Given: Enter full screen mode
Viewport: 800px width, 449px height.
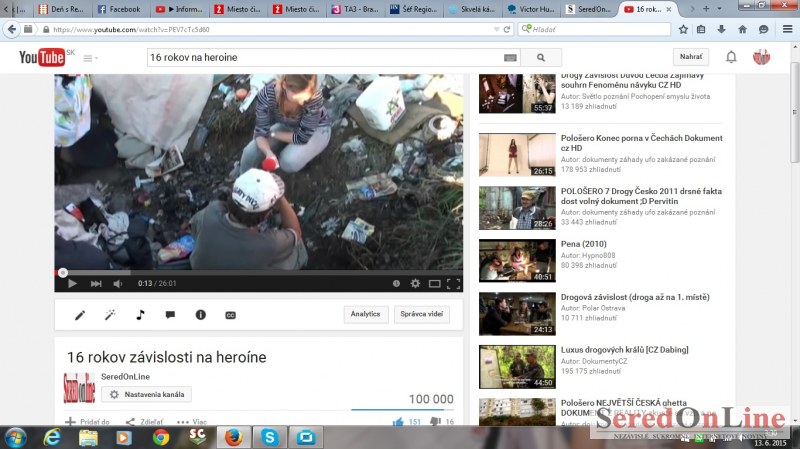Looking at the screenshot, I should [453, 284].
